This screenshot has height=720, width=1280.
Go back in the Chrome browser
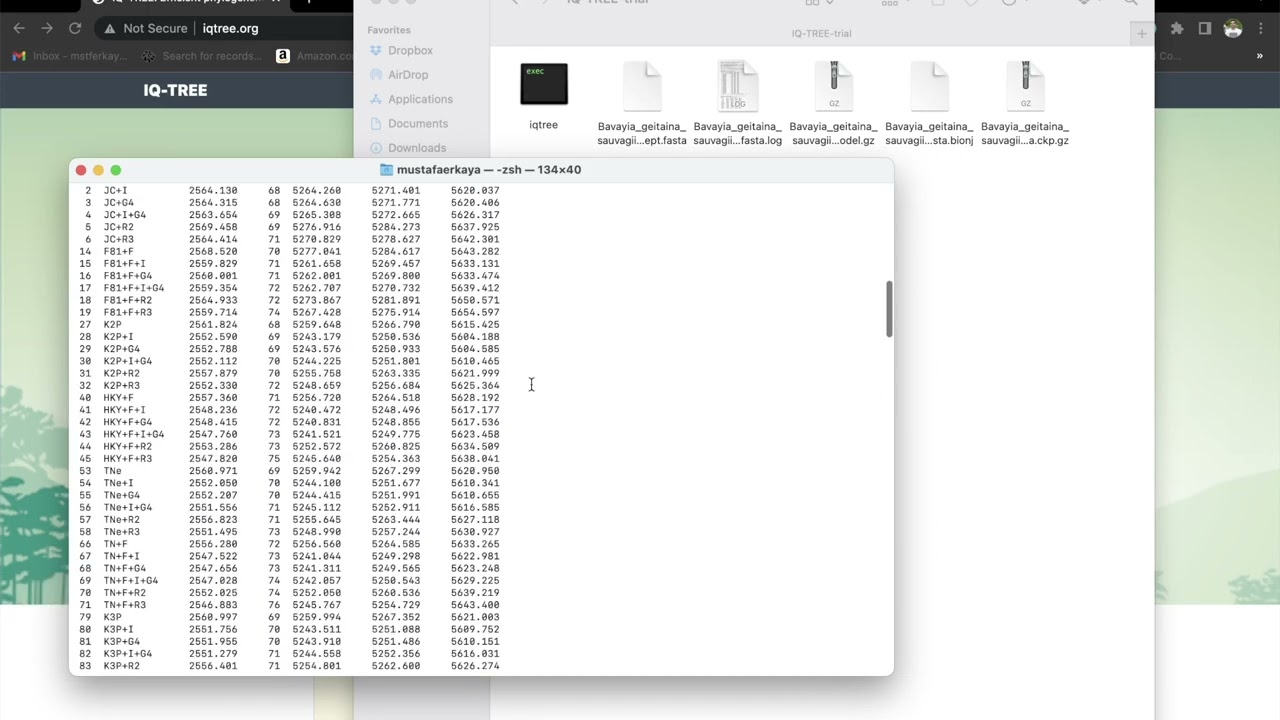click(x=19, y=28)
